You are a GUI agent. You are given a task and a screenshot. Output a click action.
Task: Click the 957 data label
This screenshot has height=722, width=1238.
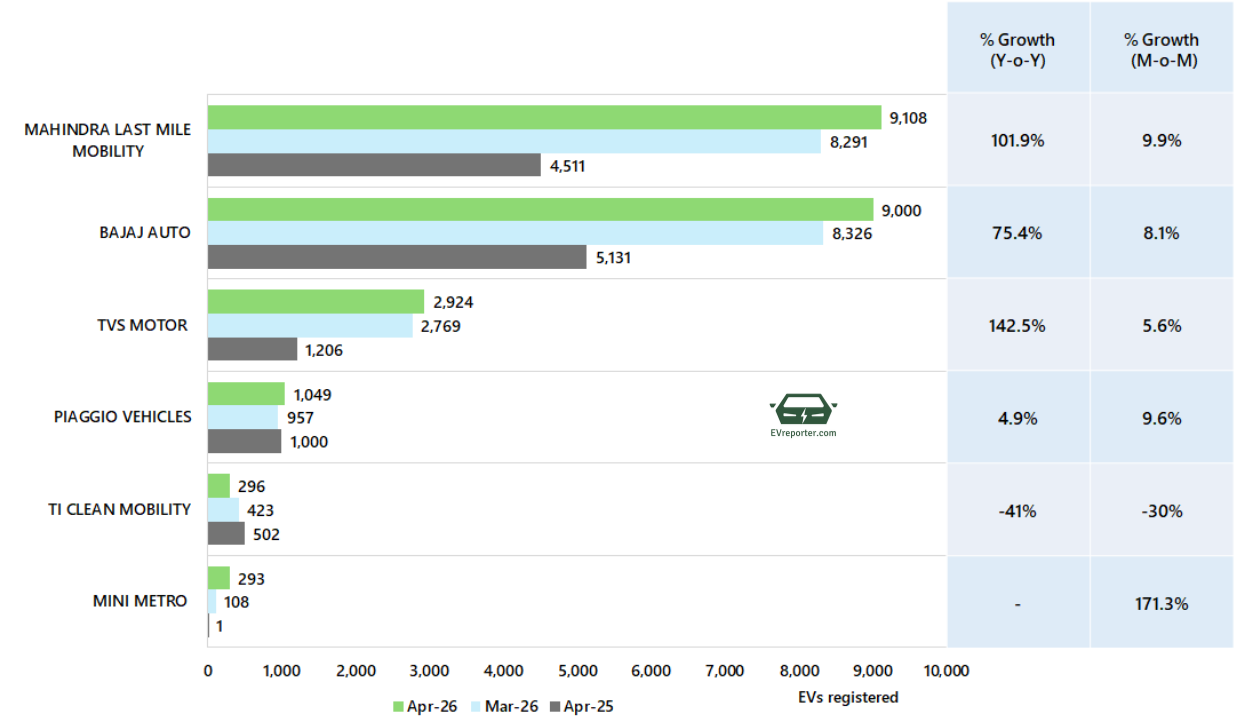[x=301, y=419]
